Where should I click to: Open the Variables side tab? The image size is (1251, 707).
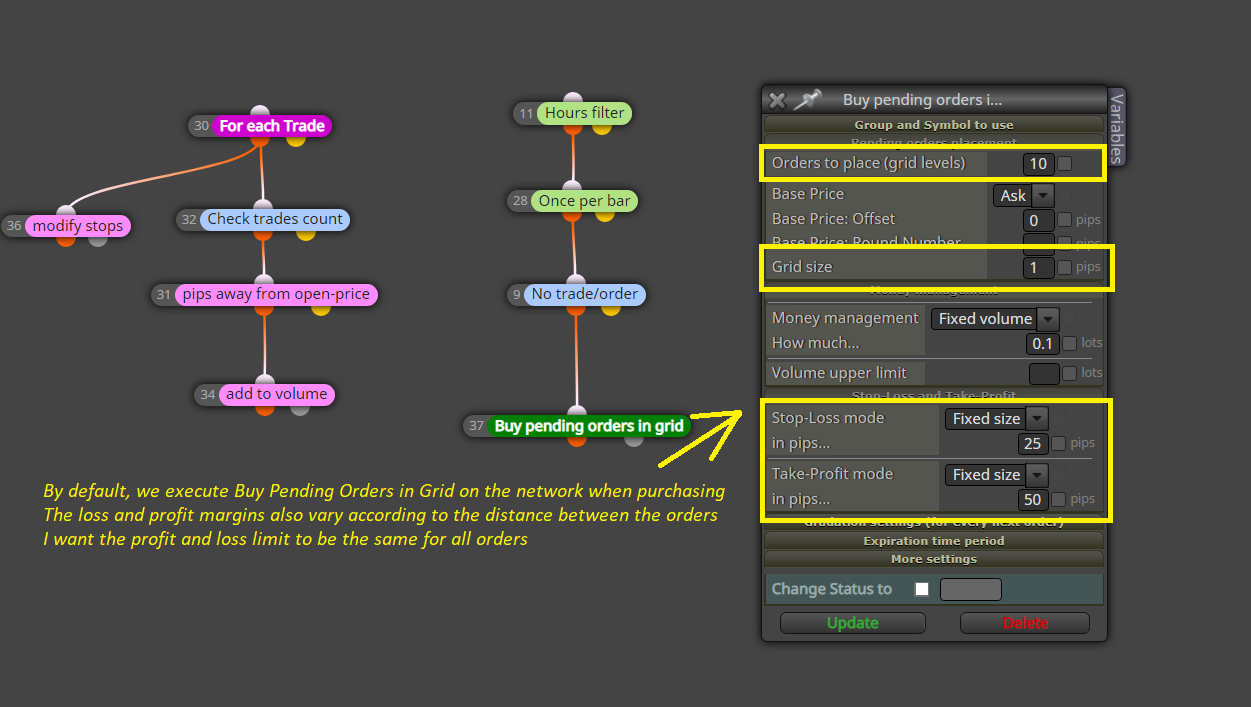(x=1117, y=126)
